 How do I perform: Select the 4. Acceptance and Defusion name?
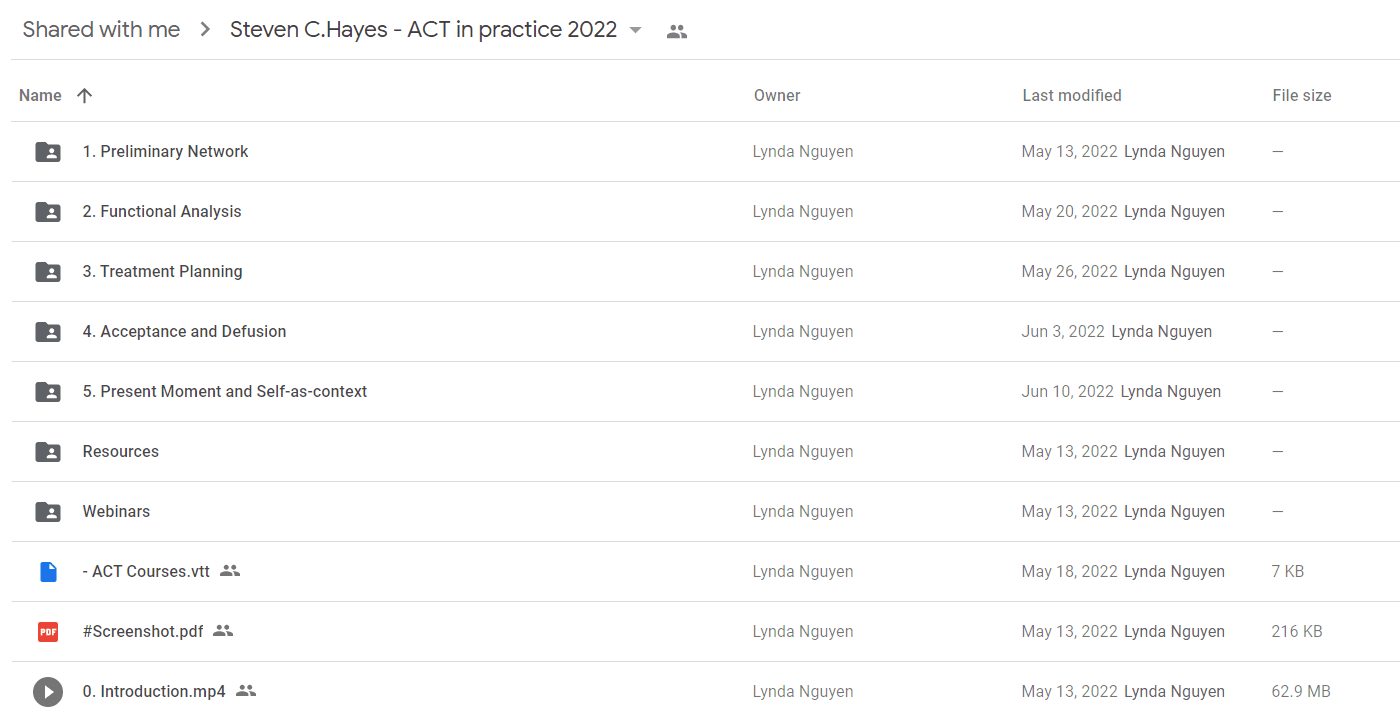click(x=184, y=332)
